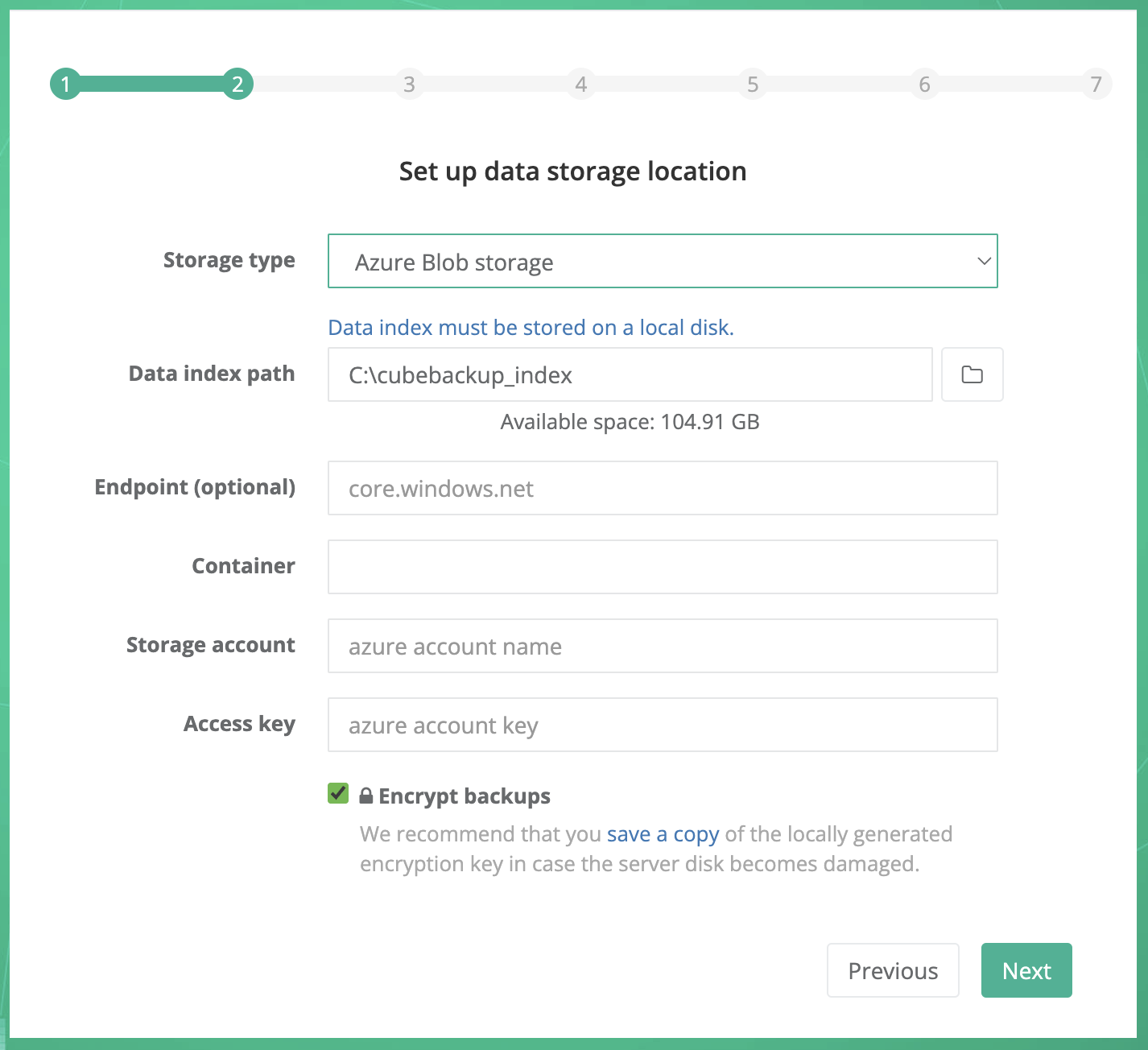1148x1050 pixels.
Task: Focus the Endpoint (optional) input
Action: click(662, 488)
